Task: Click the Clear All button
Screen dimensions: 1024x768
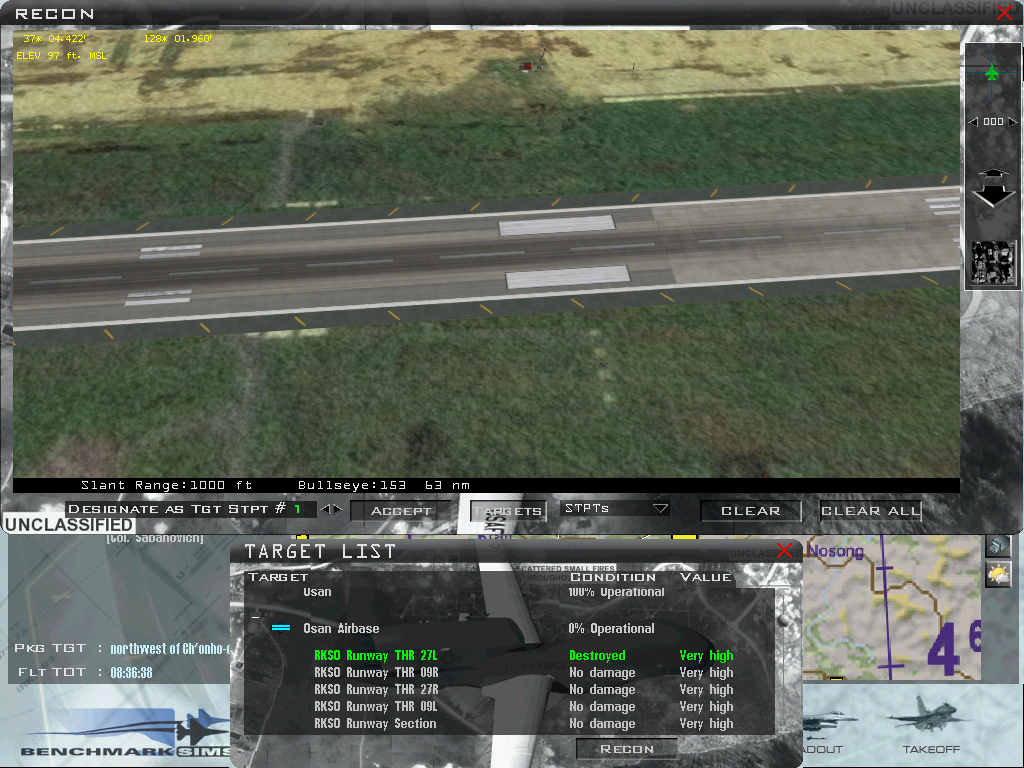Action: (871, 511)
